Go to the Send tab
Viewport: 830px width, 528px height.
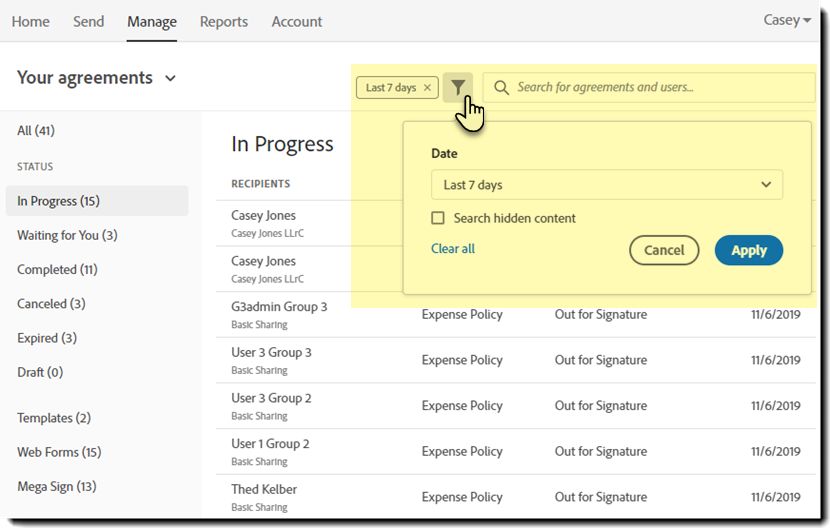pyautogui.click(x=88, y=21)
